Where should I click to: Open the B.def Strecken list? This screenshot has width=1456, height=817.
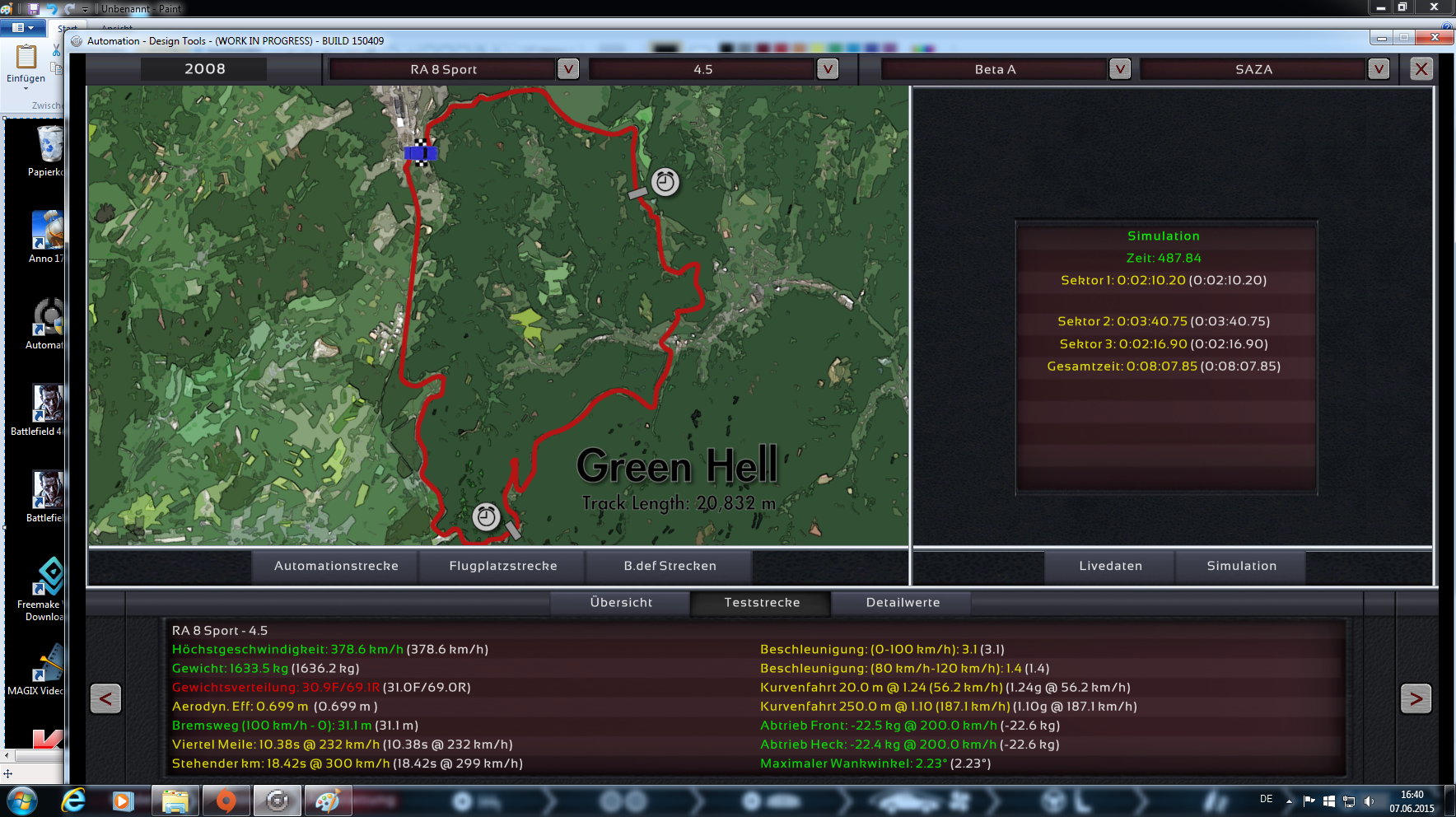pyautogui.click(x=670, y=566)
